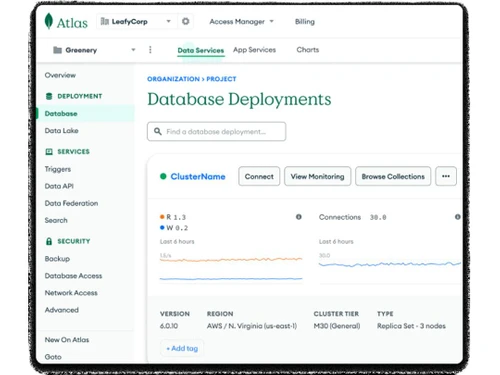This screenshot has width=500, height=375.
Task: Click the View Monitoring button
Action: [317, 176]
